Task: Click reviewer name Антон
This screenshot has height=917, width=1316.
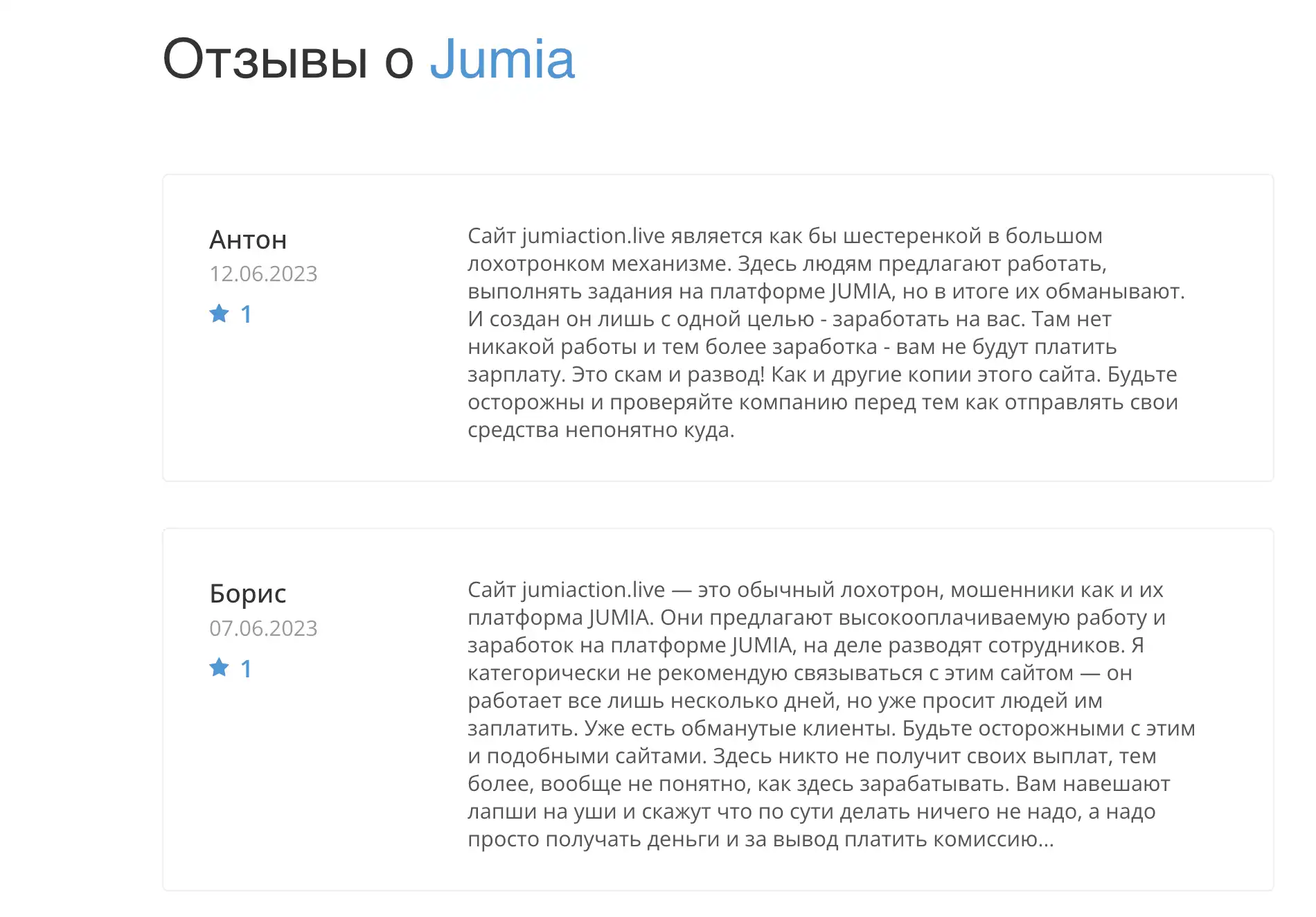Action: (x=248, y=240)
